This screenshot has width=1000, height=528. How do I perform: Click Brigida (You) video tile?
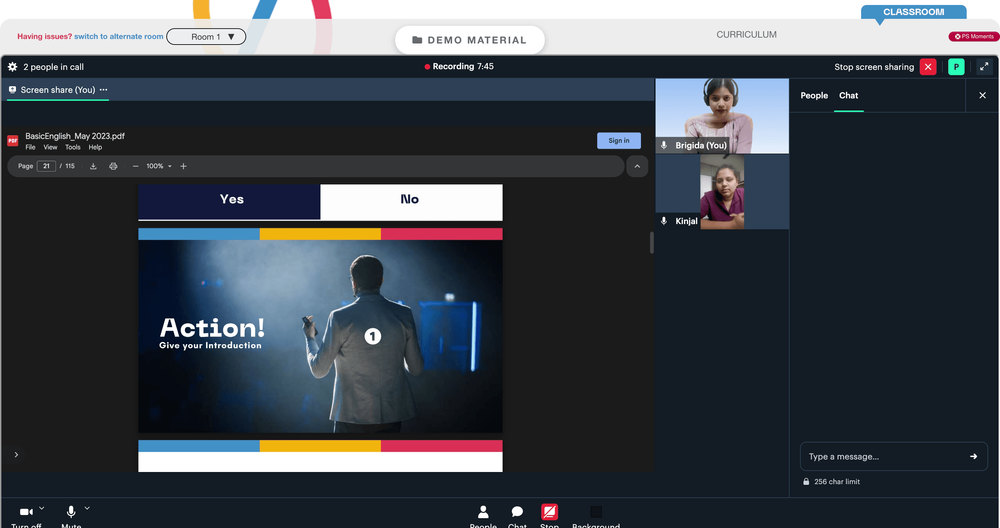point(722,116)
